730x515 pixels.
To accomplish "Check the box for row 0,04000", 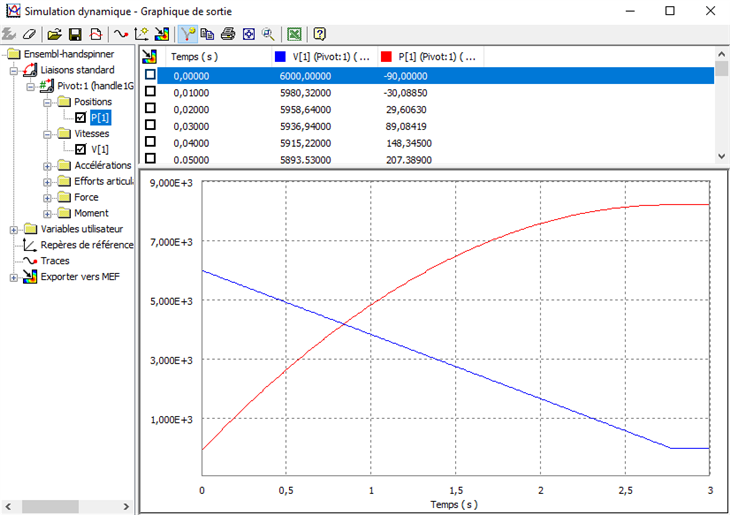I will coord(150,142).
